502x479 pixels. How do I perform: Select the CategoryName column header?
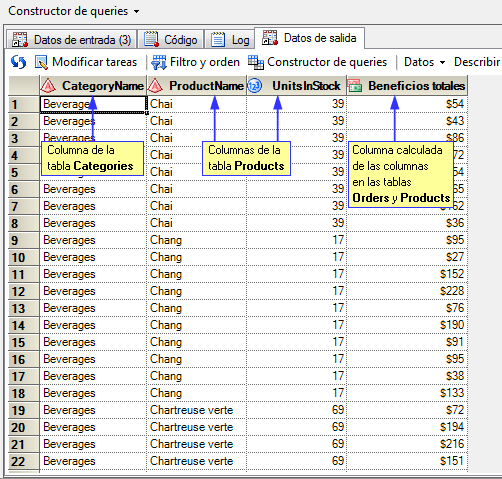pos(93,86)
